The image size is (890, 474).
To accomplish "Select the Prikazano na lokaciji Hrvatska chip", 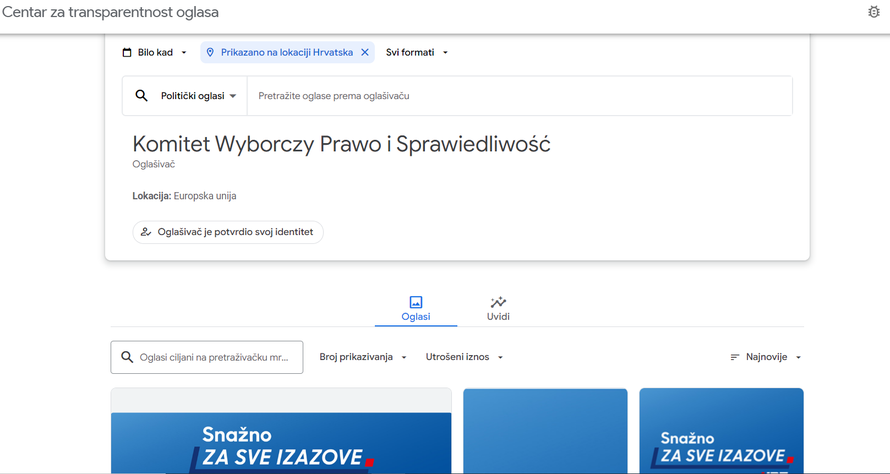I will pyautogui.click(x=287, y=52).
